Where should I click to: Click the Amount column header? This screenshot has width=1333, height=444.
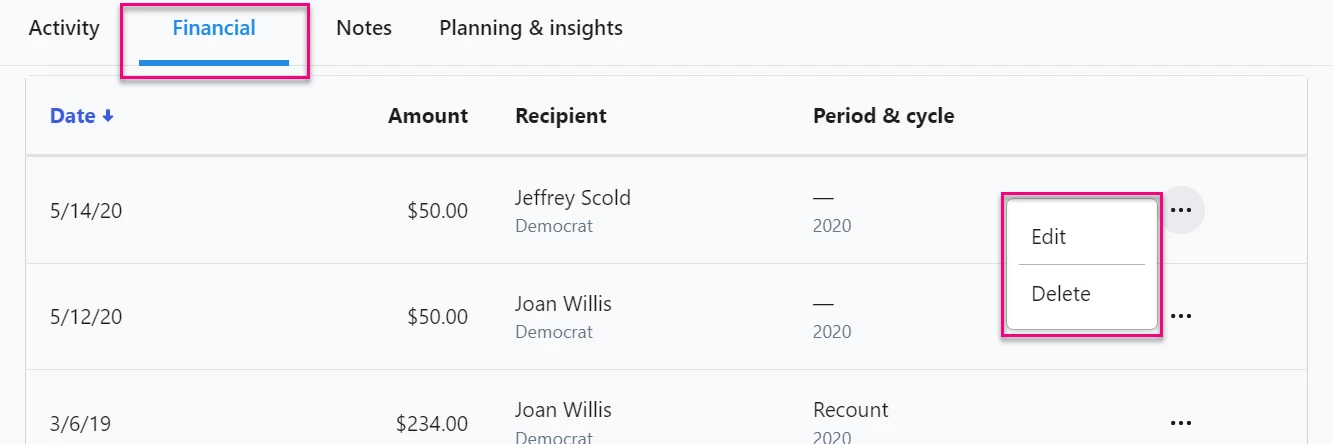[x=428, y=116]
